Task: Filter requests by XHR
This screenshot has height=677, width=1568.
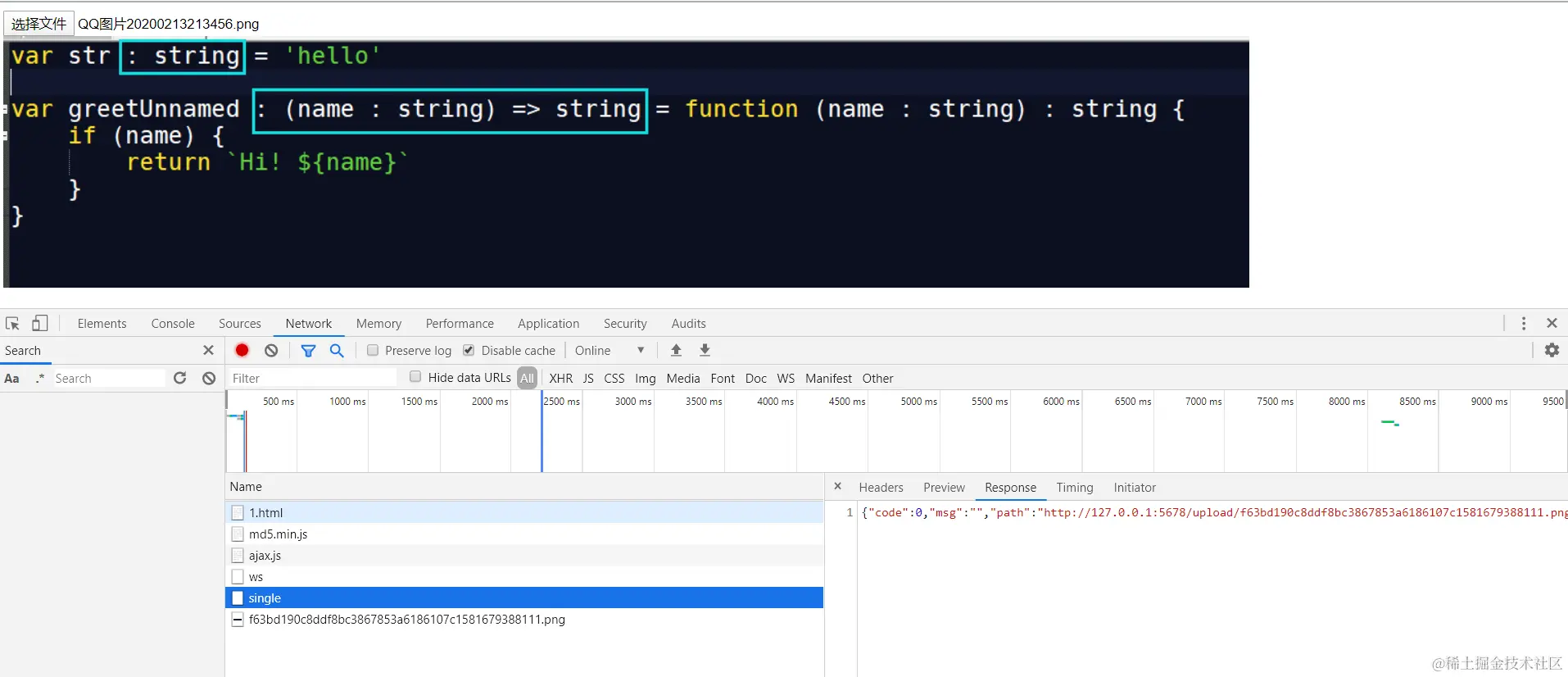Action: click(561, 378)
